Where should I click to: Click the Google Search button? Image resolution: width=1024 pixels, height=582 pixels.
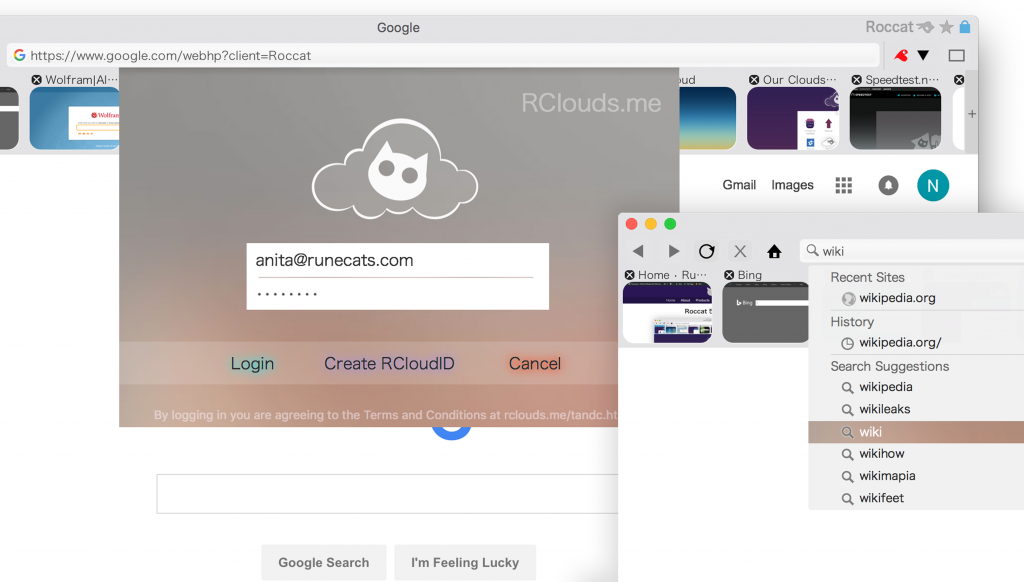tap(324, 562)
